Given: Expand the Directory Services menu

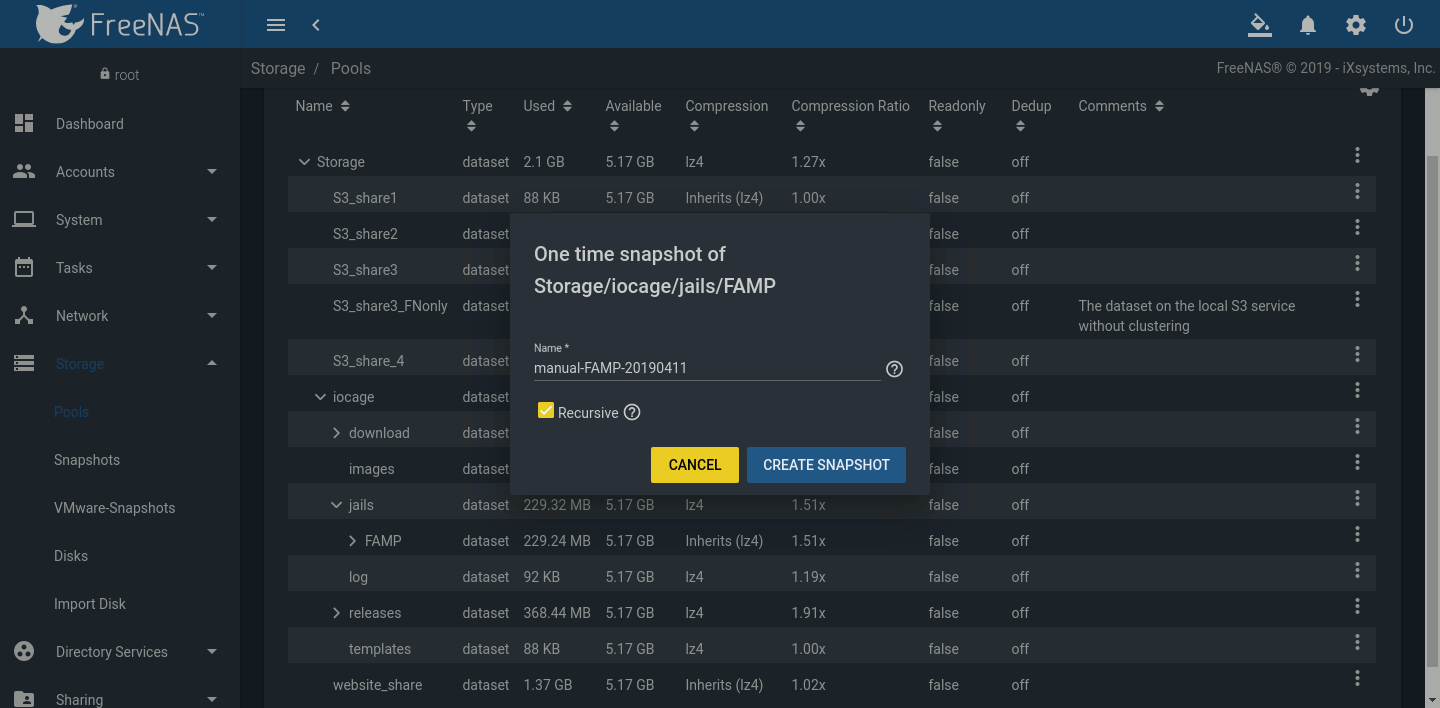Looking at the screenshot, I should coord(120,652).
